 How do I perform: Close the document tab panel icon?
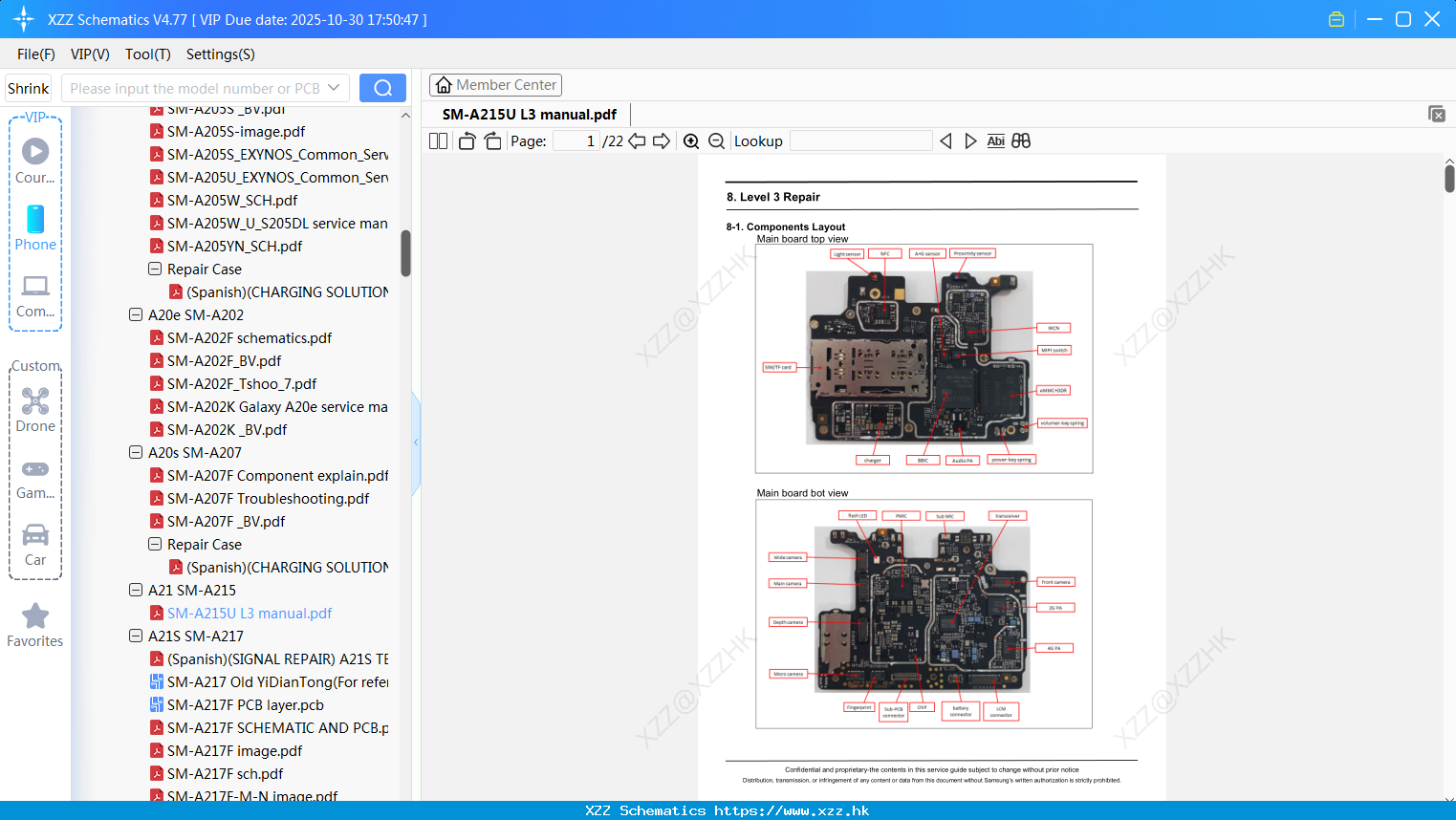point(1436,114)
